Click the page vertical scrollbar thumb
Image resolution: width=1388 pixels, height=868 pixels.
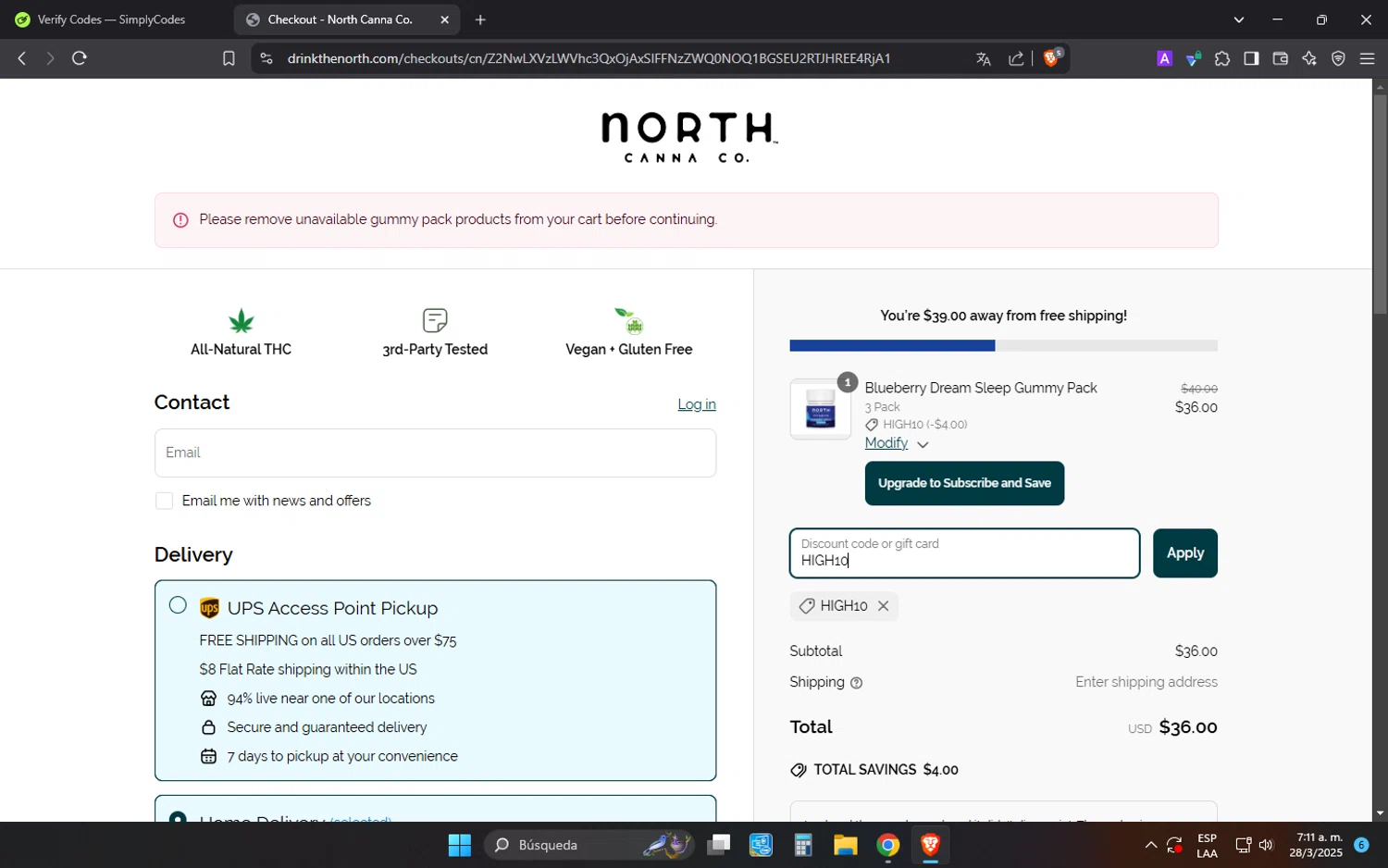tap(1380, 204)
